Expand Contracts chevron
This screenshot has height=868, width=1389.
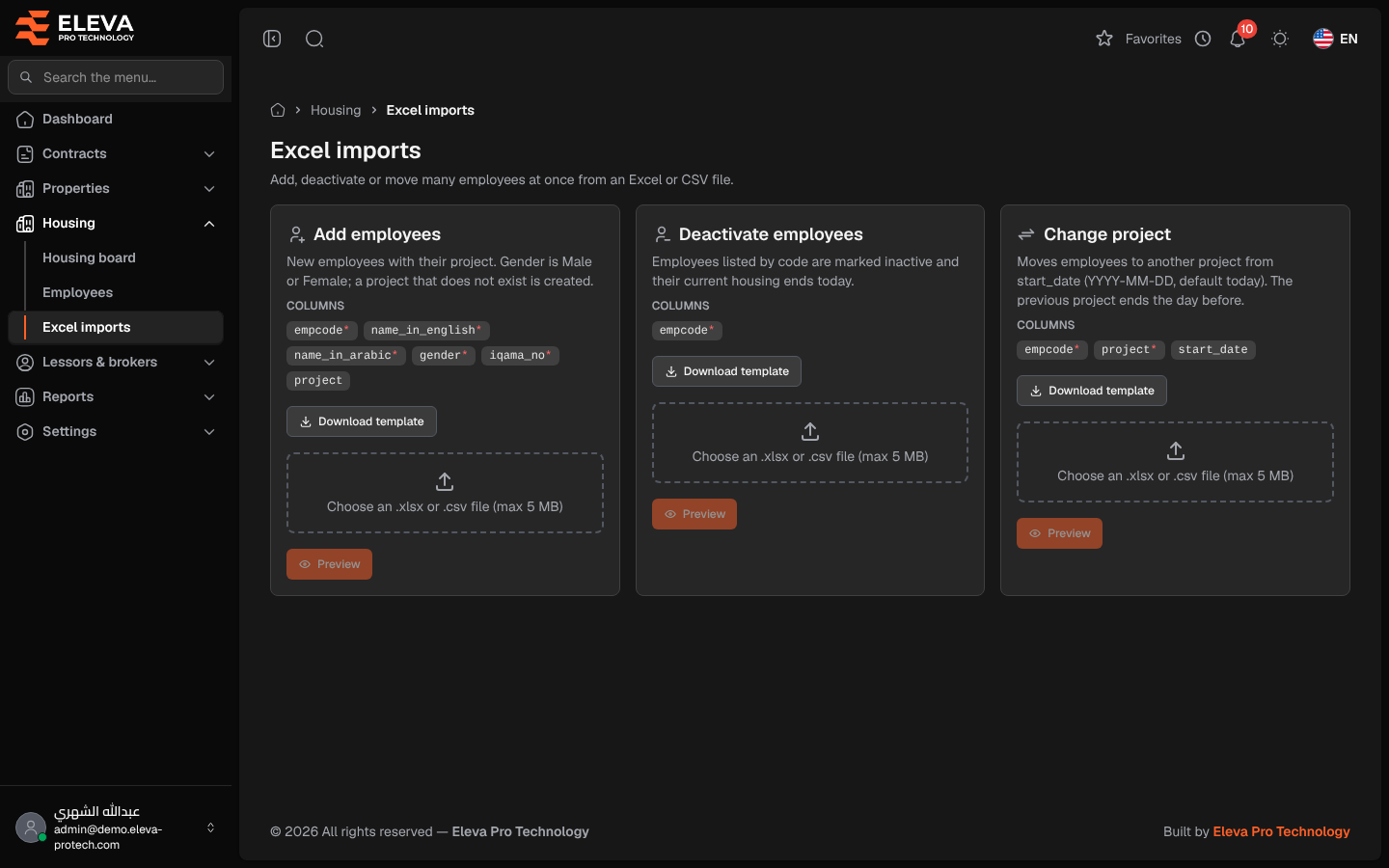(x=209, y=154)
